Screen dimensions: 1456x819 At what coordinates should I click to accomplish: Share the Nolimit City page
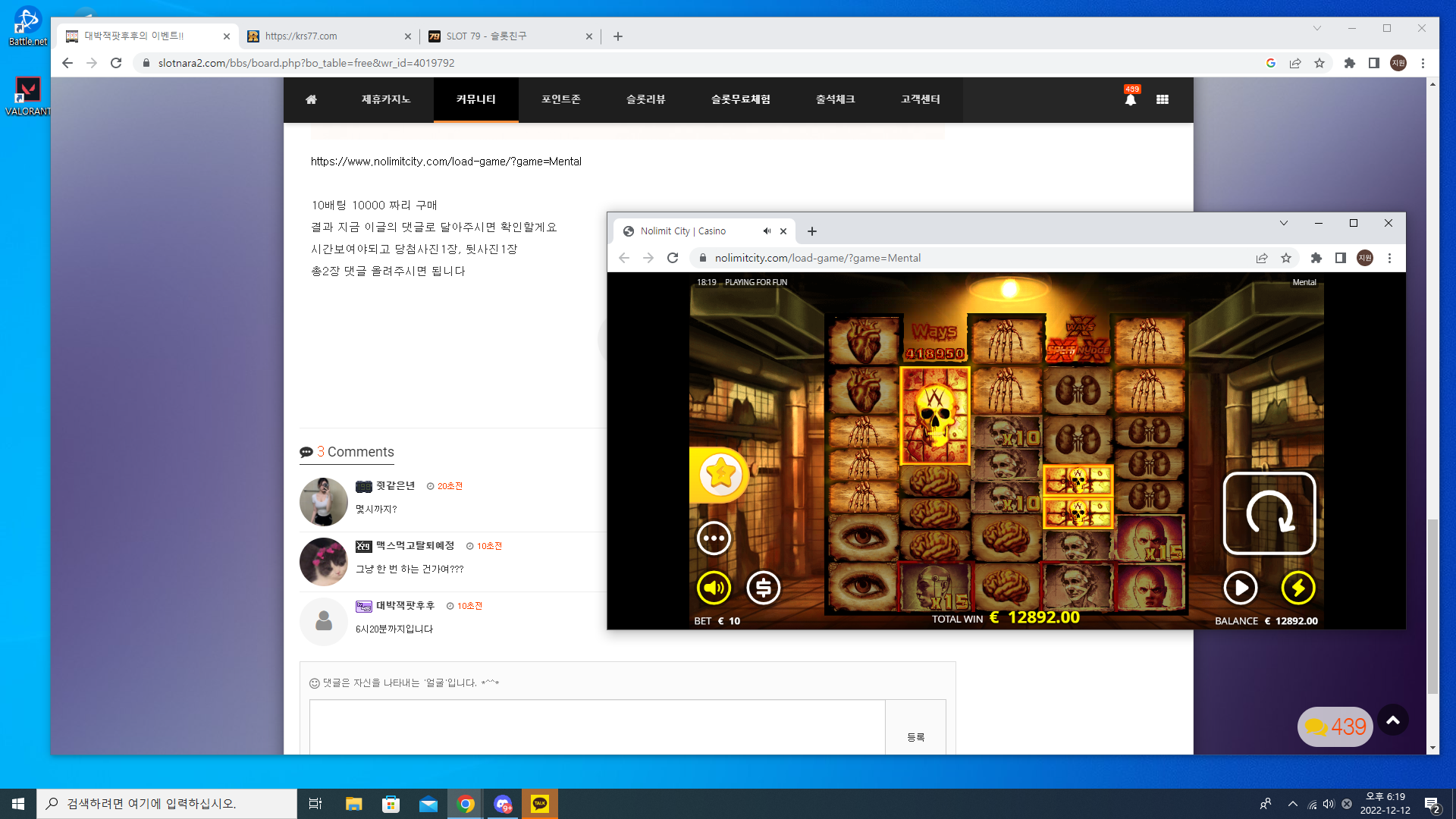[1262, 258]
